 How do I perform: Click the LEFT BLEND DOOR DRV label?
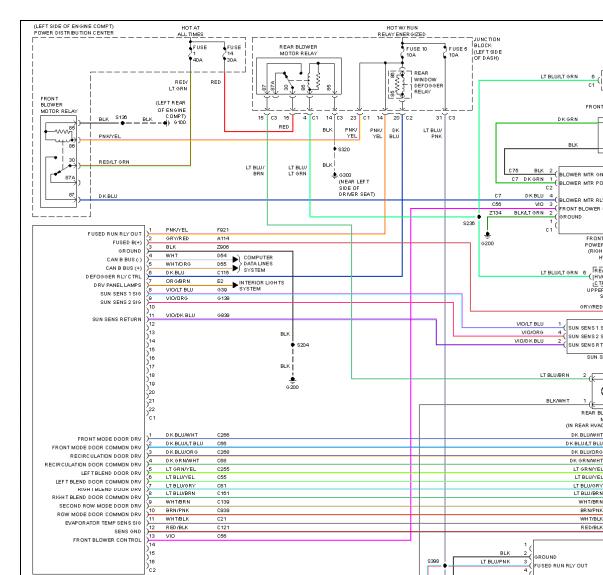coord(111,473)
